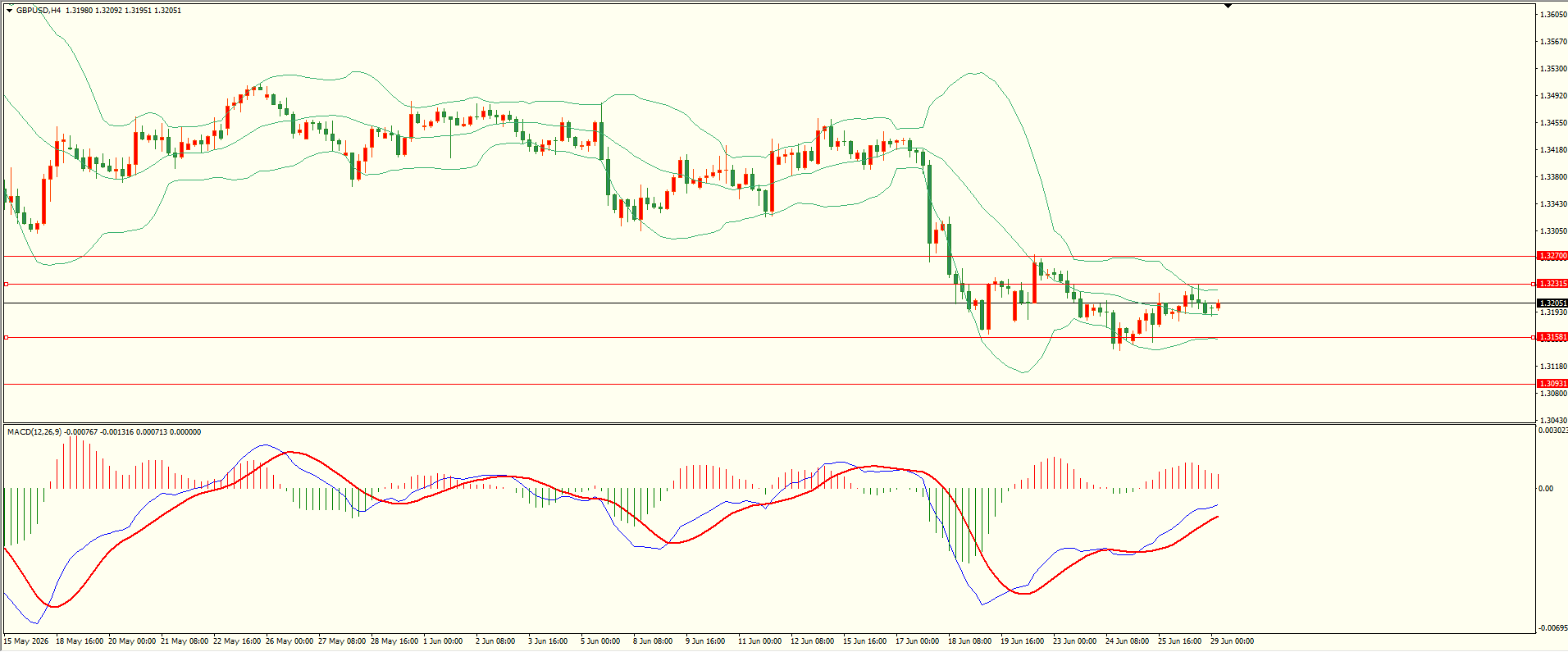Click the 11 Jun 00:00 date label
The image size is (1568, 652).
[x=760, y=641]
